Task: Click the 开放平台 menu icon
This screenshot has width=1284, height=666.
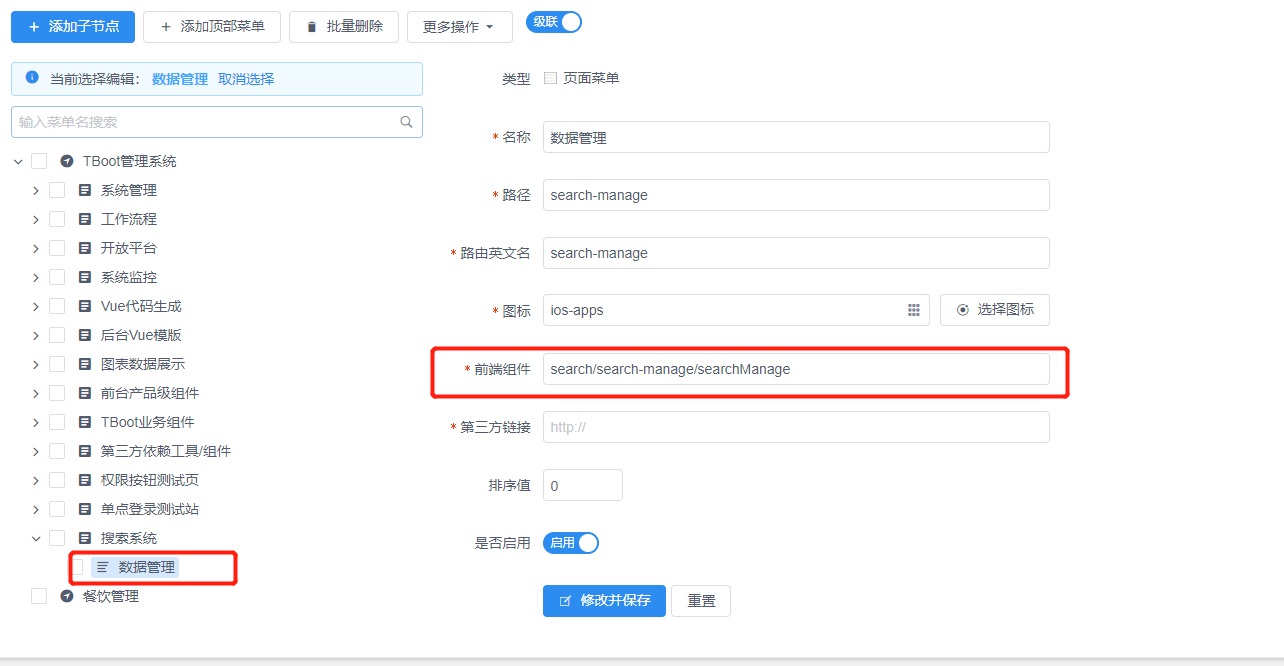Action: click(x=85, y=248)
